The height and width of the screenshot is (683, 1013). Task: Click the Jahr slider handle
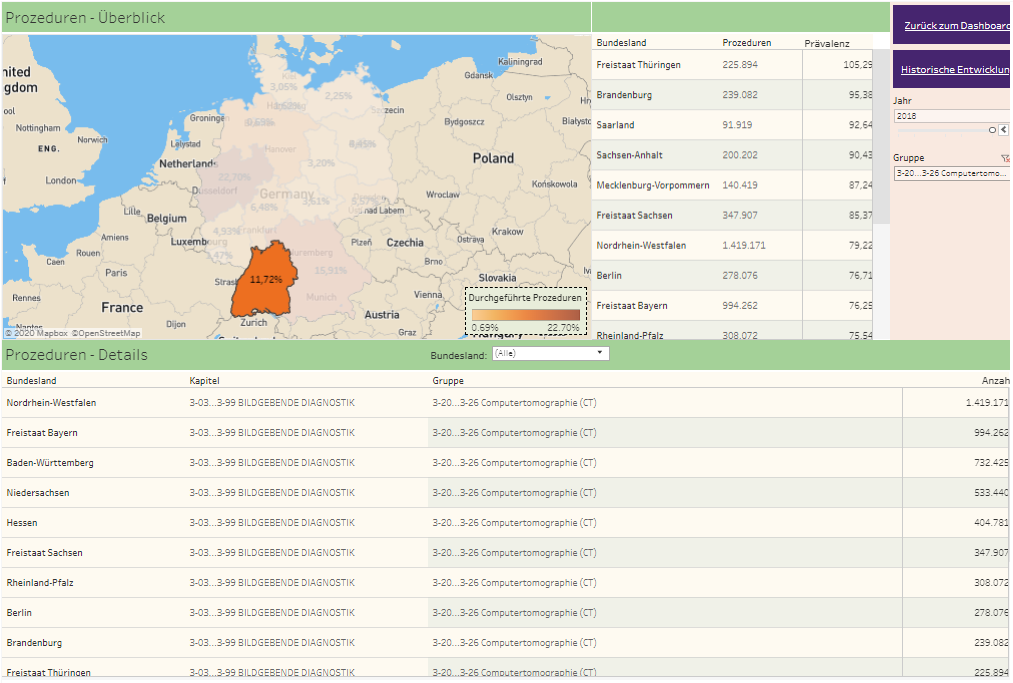(x=992, y=130)
